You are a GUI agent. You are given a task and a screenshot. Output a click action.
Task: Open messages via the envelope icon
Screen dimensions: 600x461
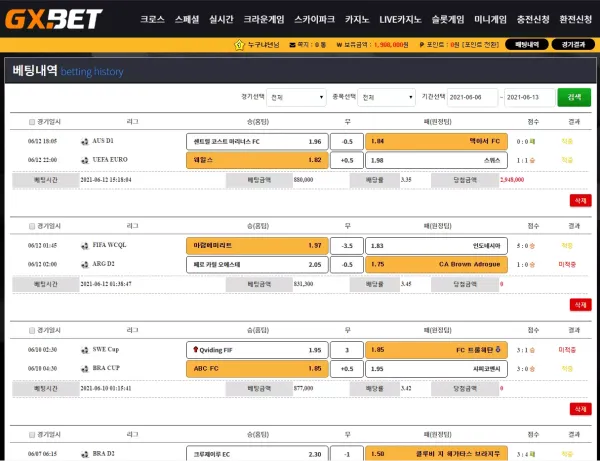point(292,45)
